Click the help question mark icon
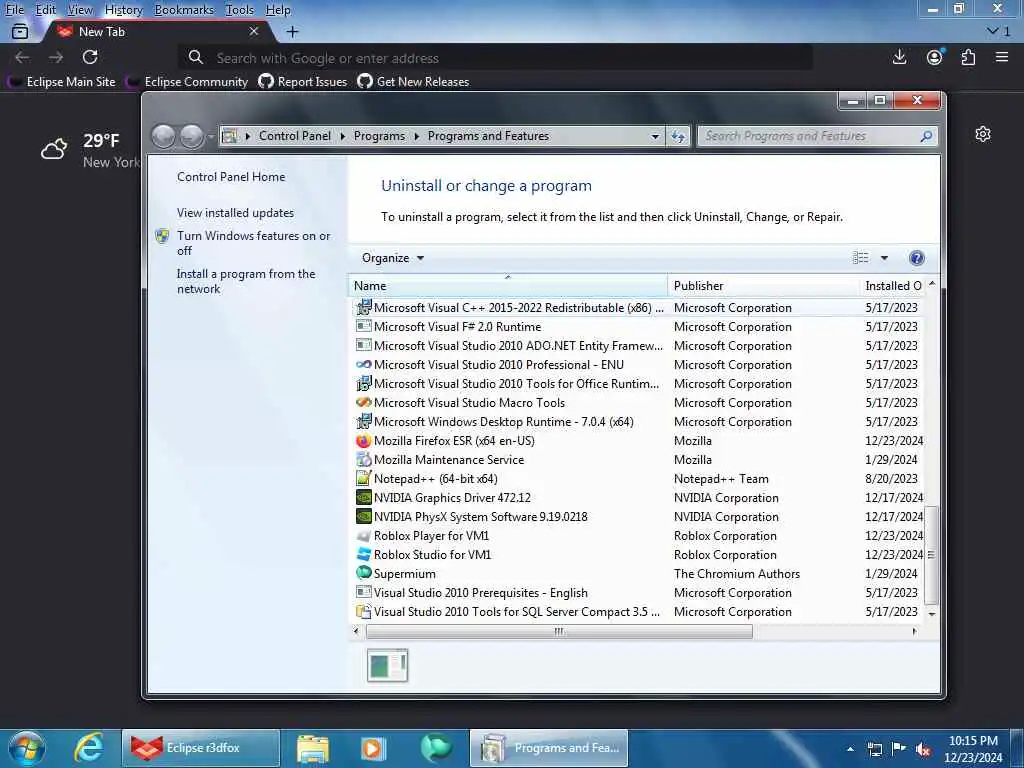The width and height of the screenshot is (1024, 768). point(917,258)
